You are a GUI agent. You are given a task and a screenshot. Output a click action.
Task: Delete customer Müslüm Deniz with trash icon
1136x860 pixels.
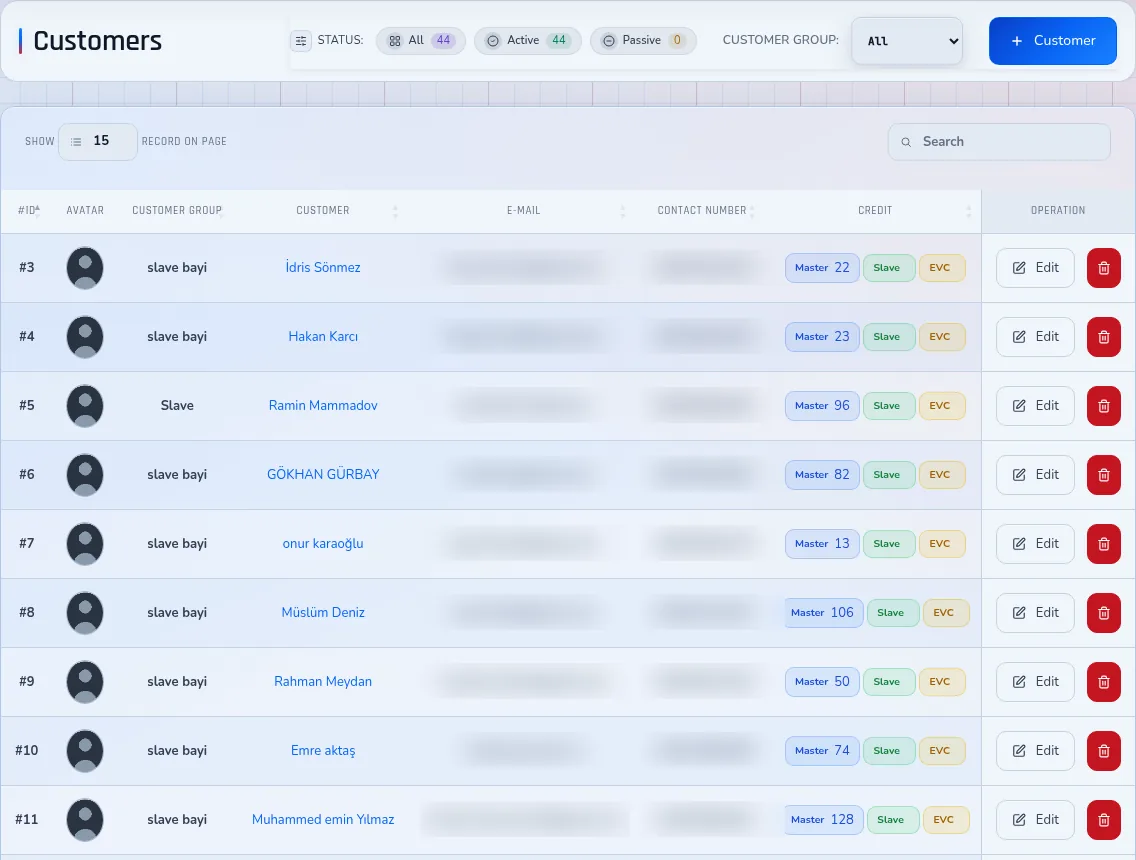pyautogui.click(x=1103, y=613)
